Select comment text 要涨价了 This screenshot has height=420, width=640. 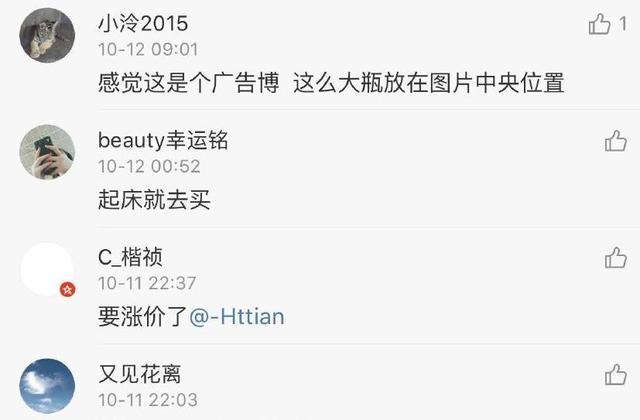142,317
